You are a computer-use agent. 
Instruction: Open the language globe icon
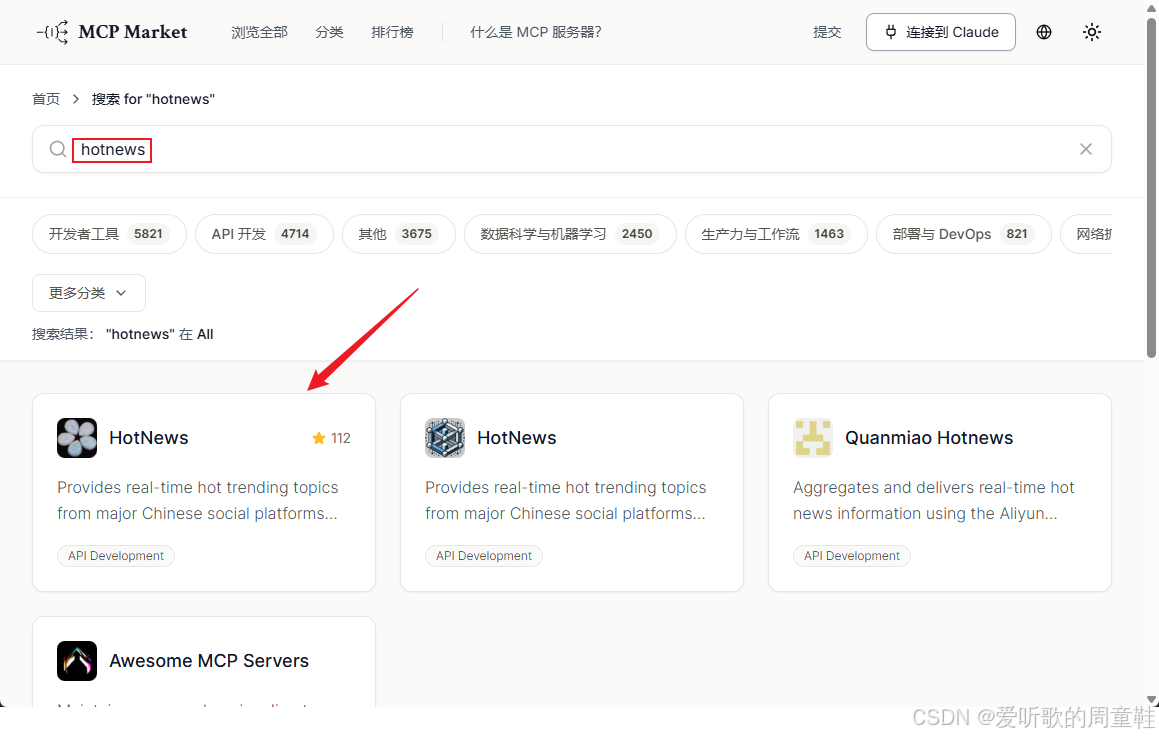tap(1044, 33)
